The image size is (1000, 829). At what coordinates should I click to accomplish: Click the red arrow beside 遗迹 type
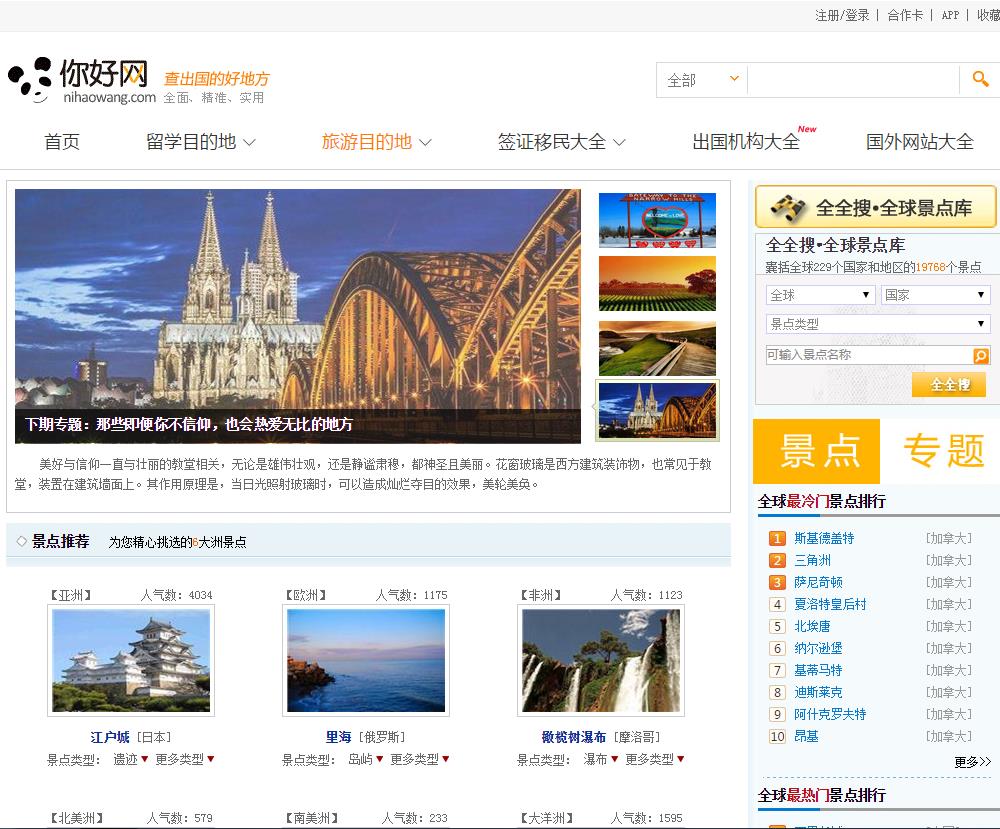[145, 759]
